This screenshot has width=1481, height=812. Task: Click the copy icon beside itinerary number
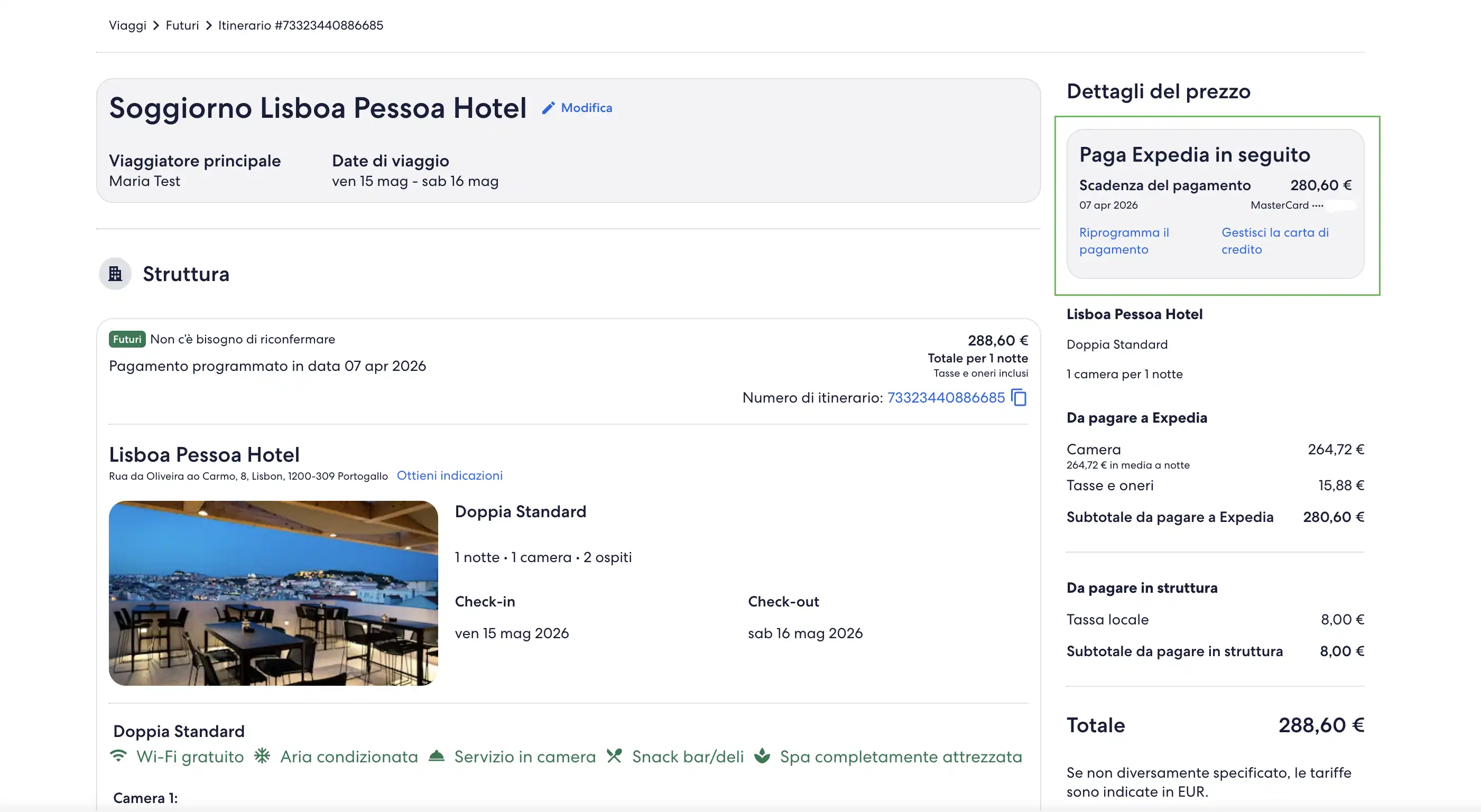(x=1017, y=397)
